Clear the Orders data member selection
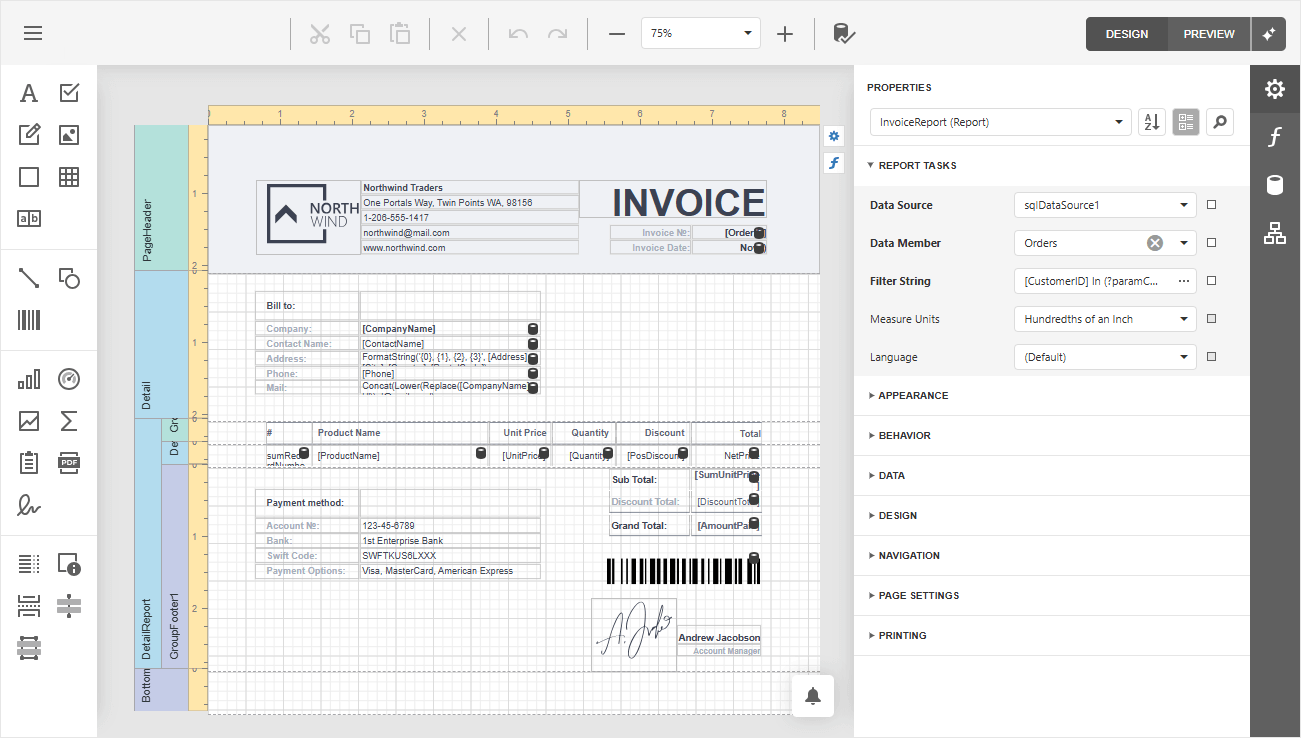This screenshot has width=1301, height=738. [x=1155, y=242]
